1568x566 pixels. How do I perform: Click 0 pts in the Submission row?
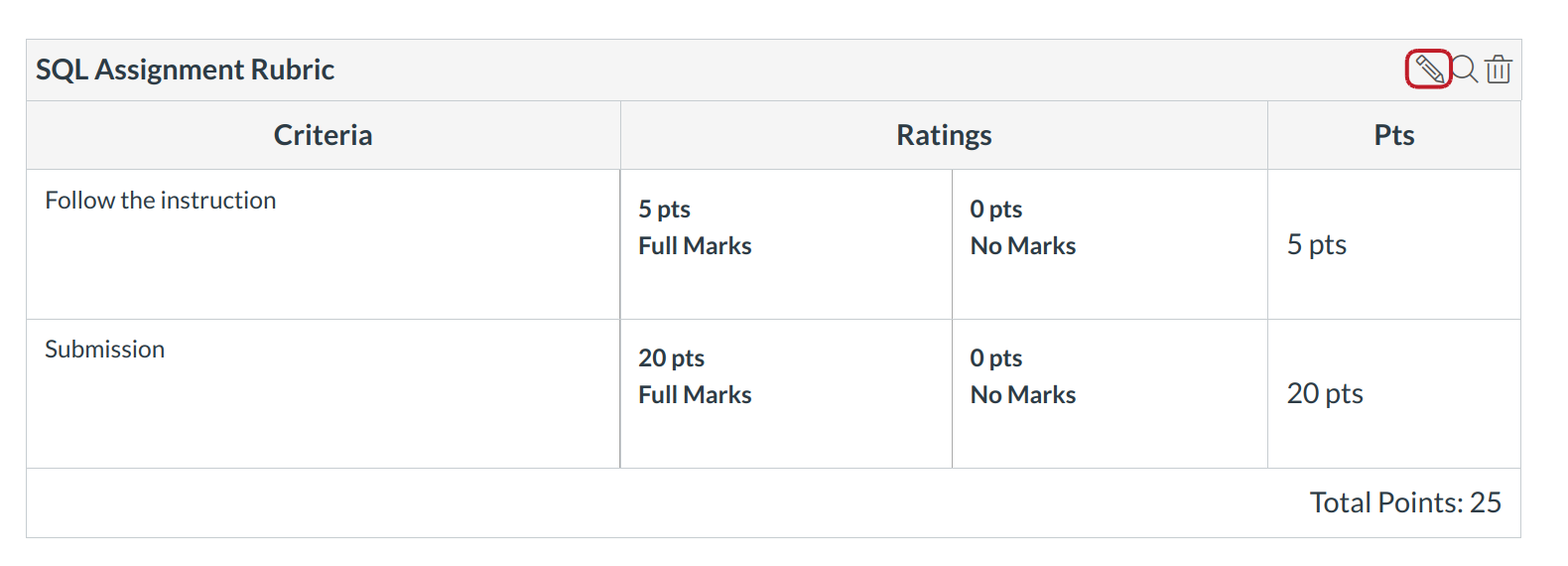[x=996, y=358]
